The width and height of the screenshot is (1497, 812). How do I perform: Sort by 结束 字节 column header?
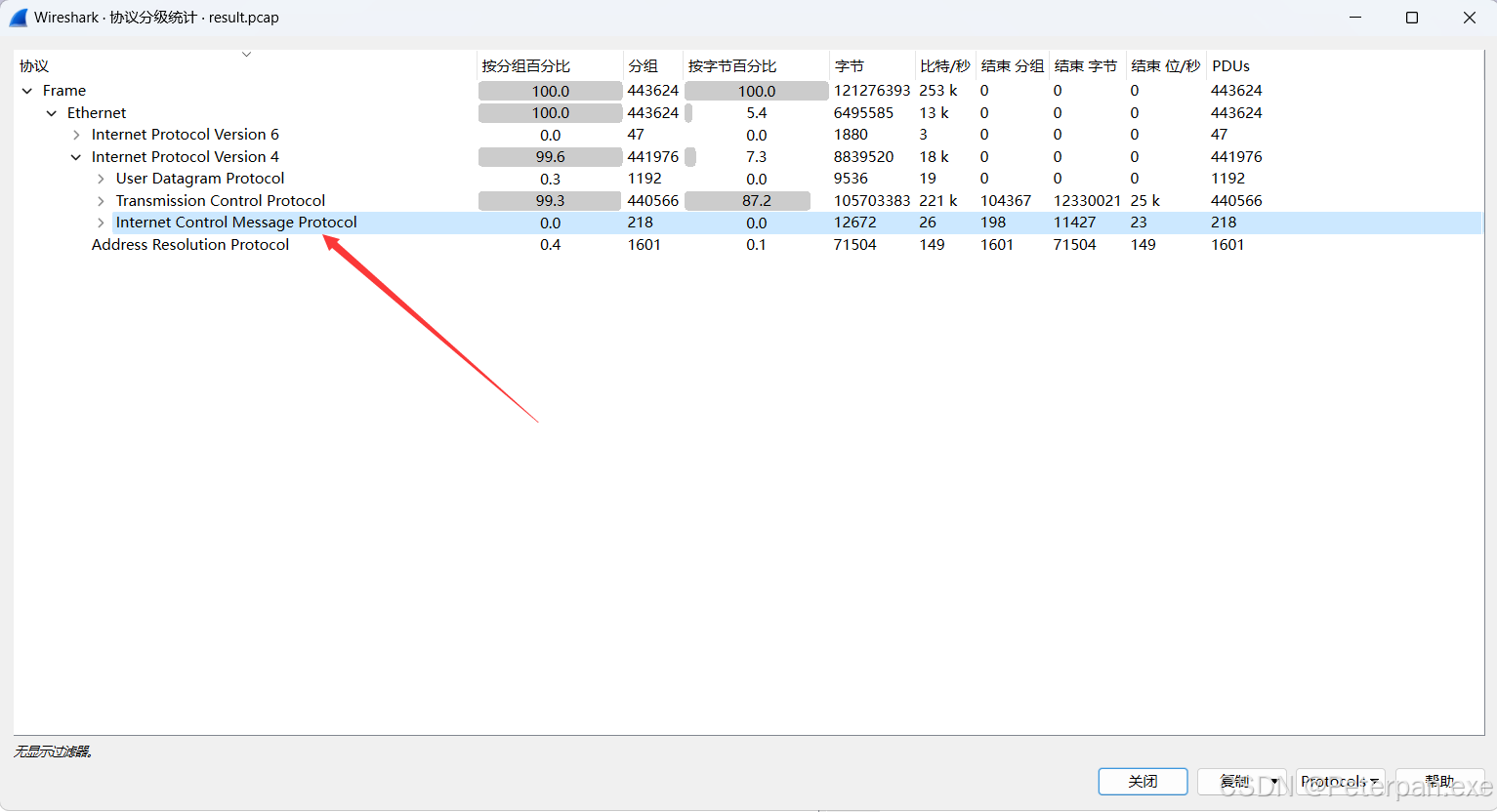(x=1086, y=66)
